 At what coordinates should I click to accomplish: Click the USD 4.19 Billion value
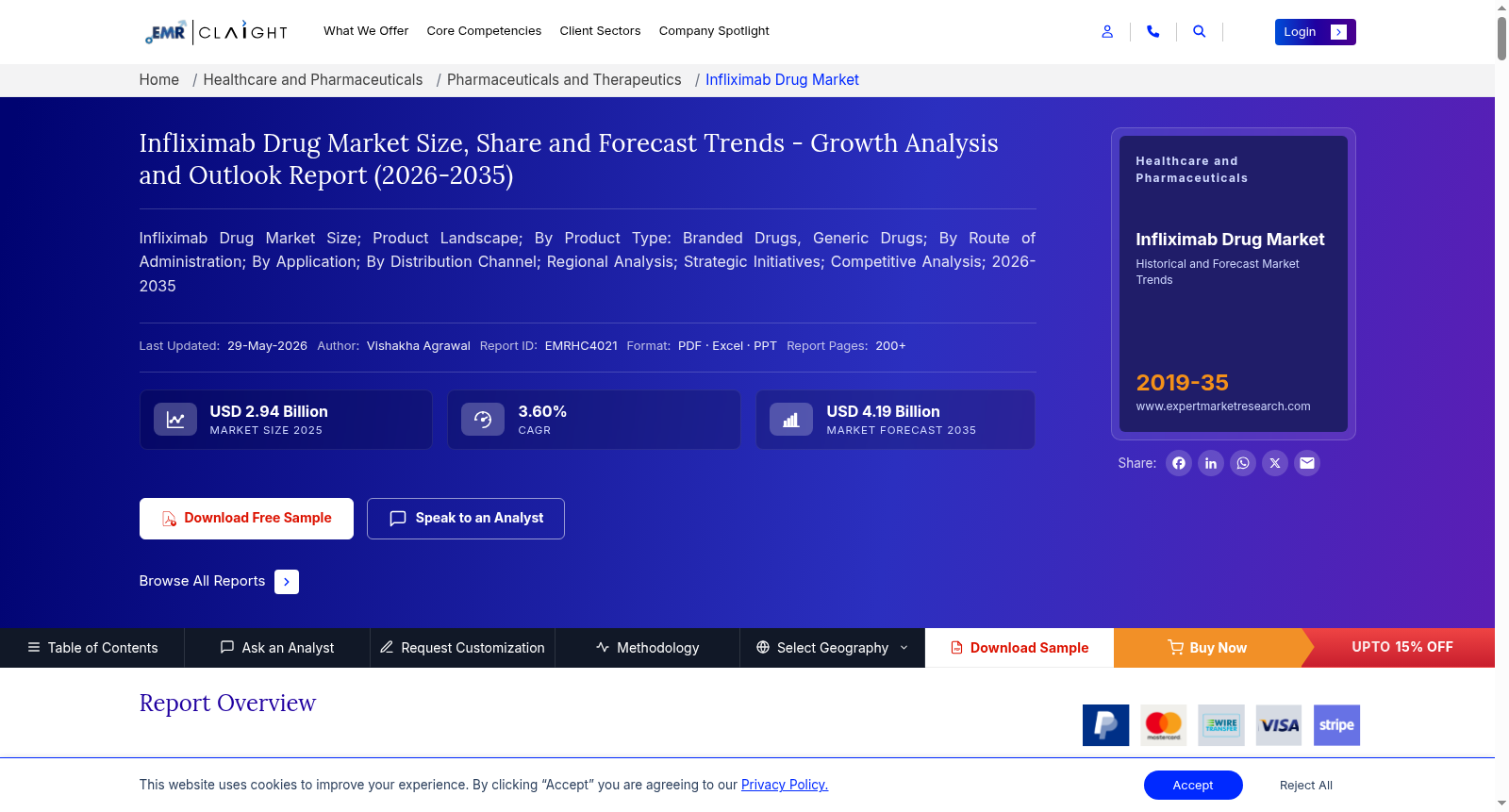[883, 412]
